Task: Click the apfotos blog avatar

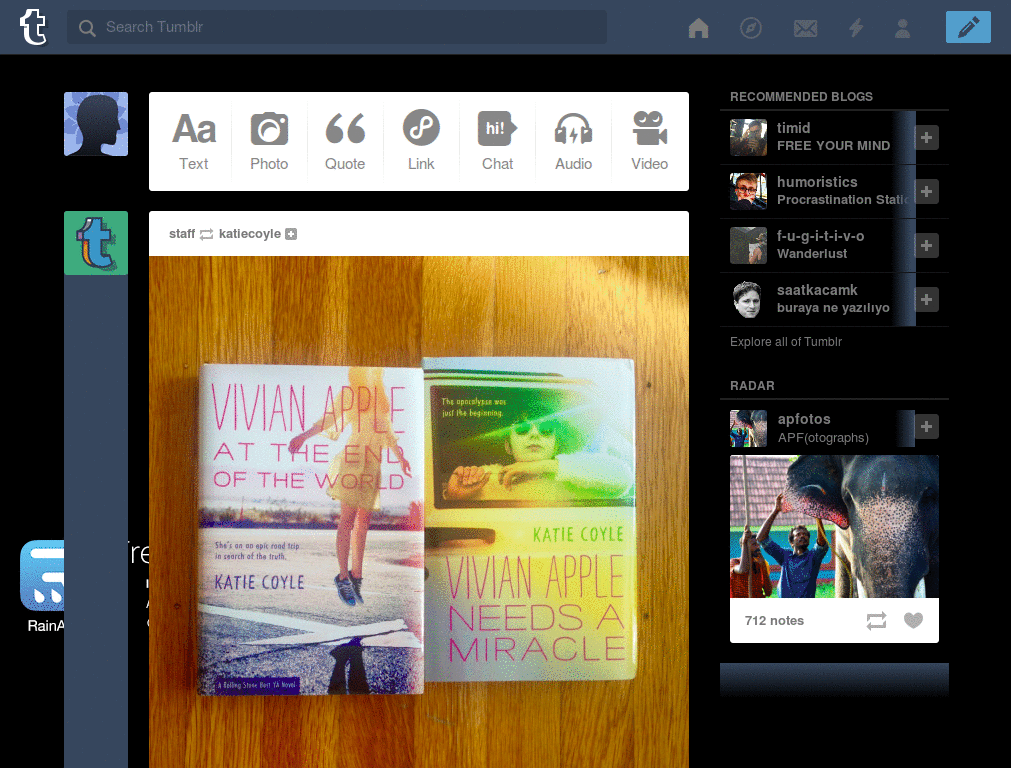Action: (x=748, y=428)
